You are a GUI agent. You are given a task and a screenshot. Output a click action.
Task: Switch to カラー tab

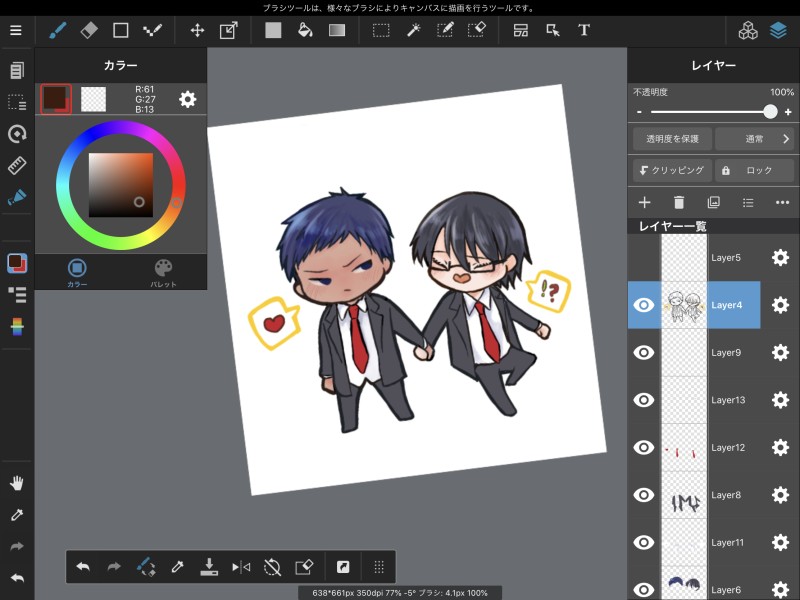[x=77, y=272]
